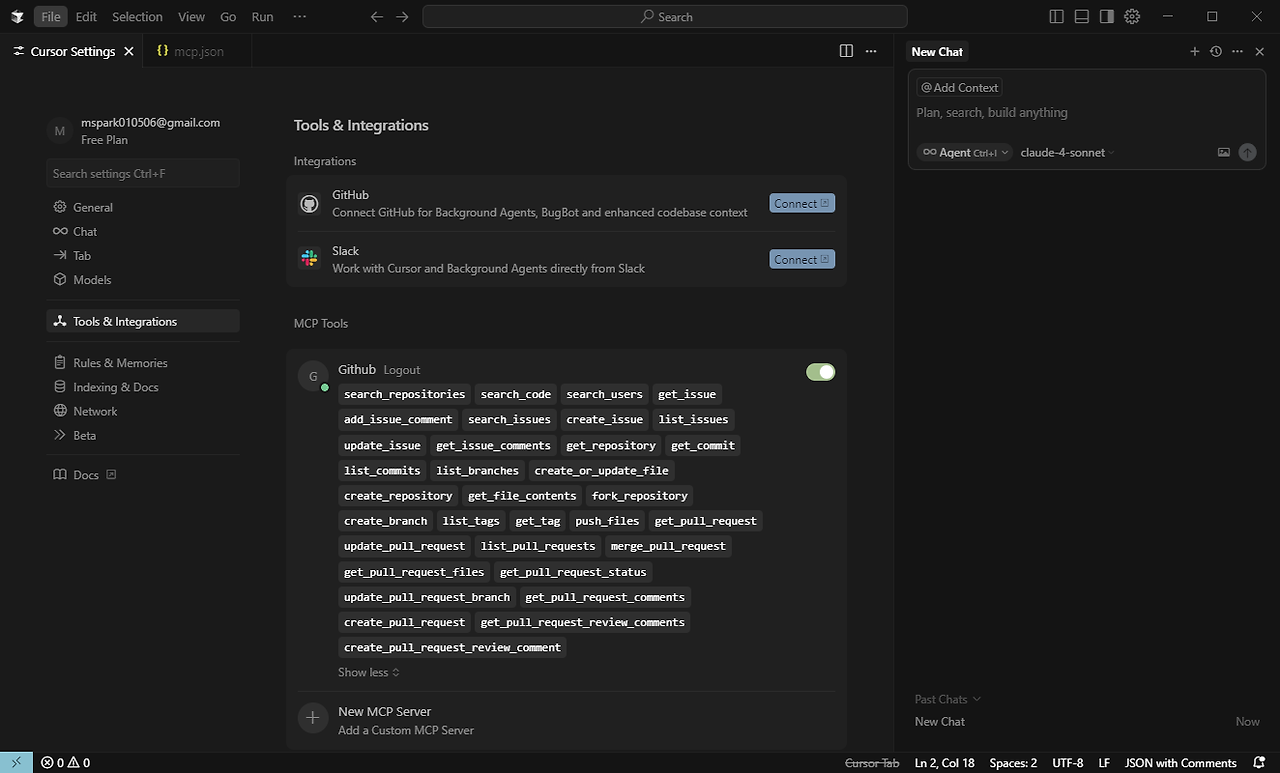Open the Edit menu
Viewport: 1280px width, 773px height.
(86, 17)
